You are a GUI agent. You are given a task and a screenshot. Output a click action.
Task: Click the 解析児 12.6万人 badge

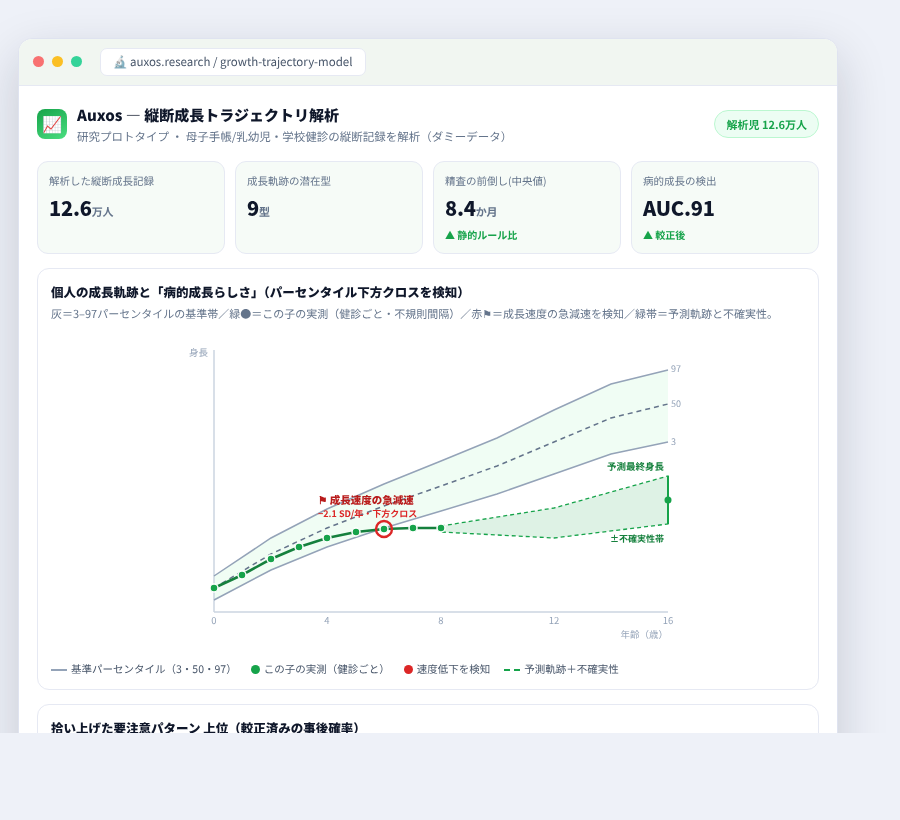click(x=766, y=125)
